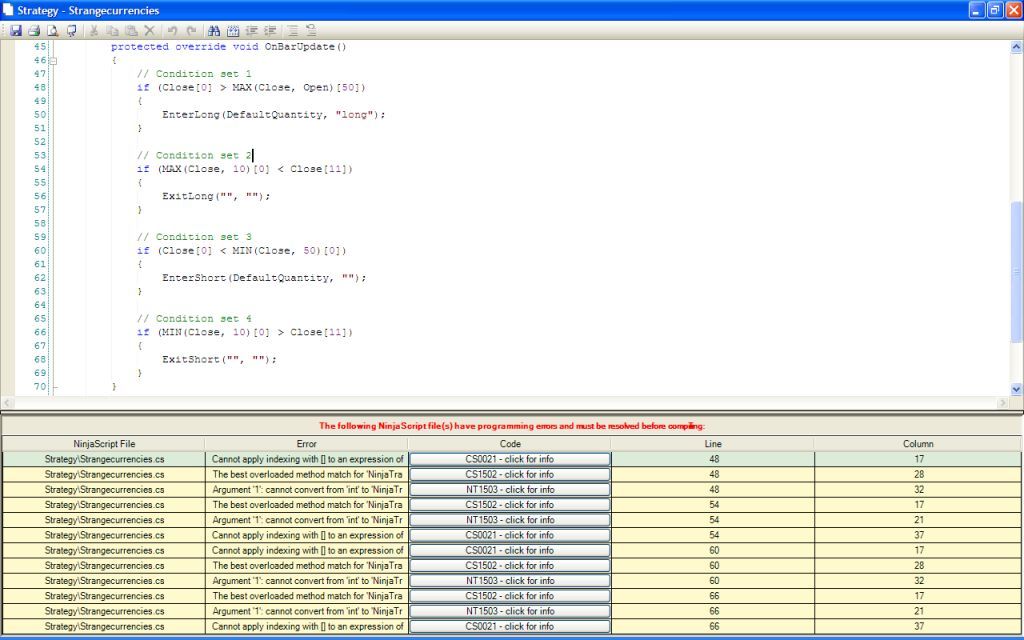Undo the last edit

172,30
